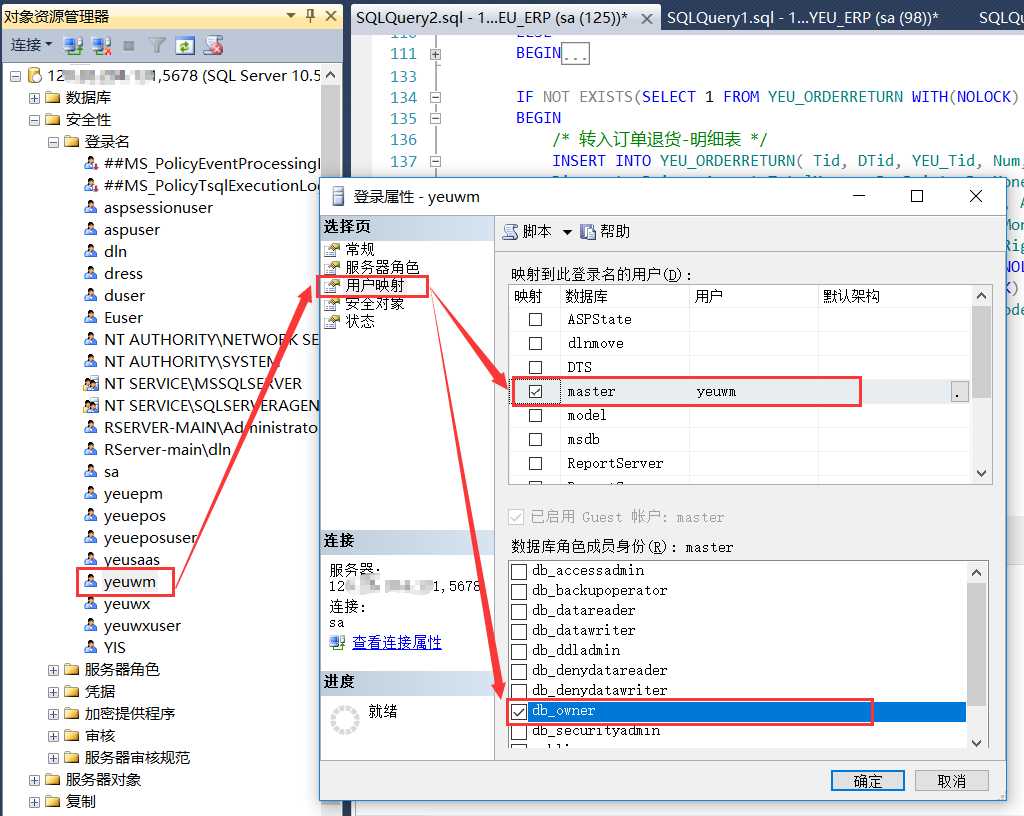
Task: Click the activity monitor icon in Object Explorer toolbar
Action: click(x=213, y=45)
